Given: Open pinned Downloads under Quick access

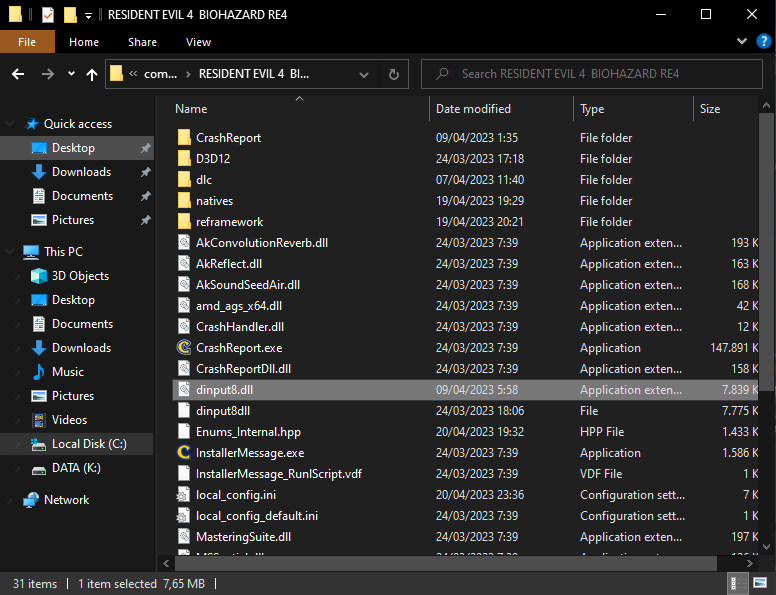Looking at the screenshot, I should (82, 172).
